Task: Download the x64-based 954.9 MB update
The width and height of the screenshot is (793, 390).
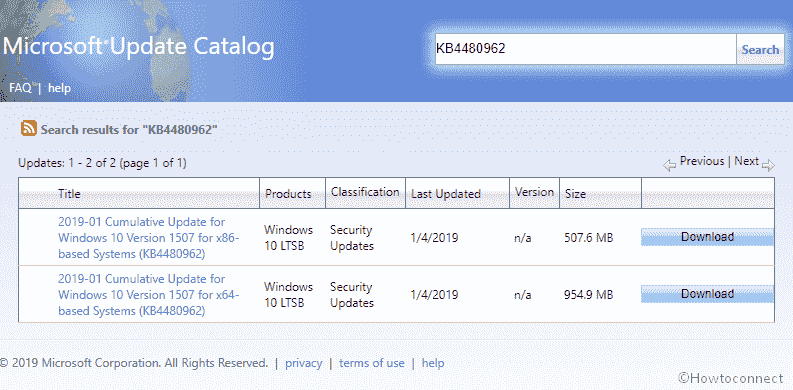Action: point(707,294)
